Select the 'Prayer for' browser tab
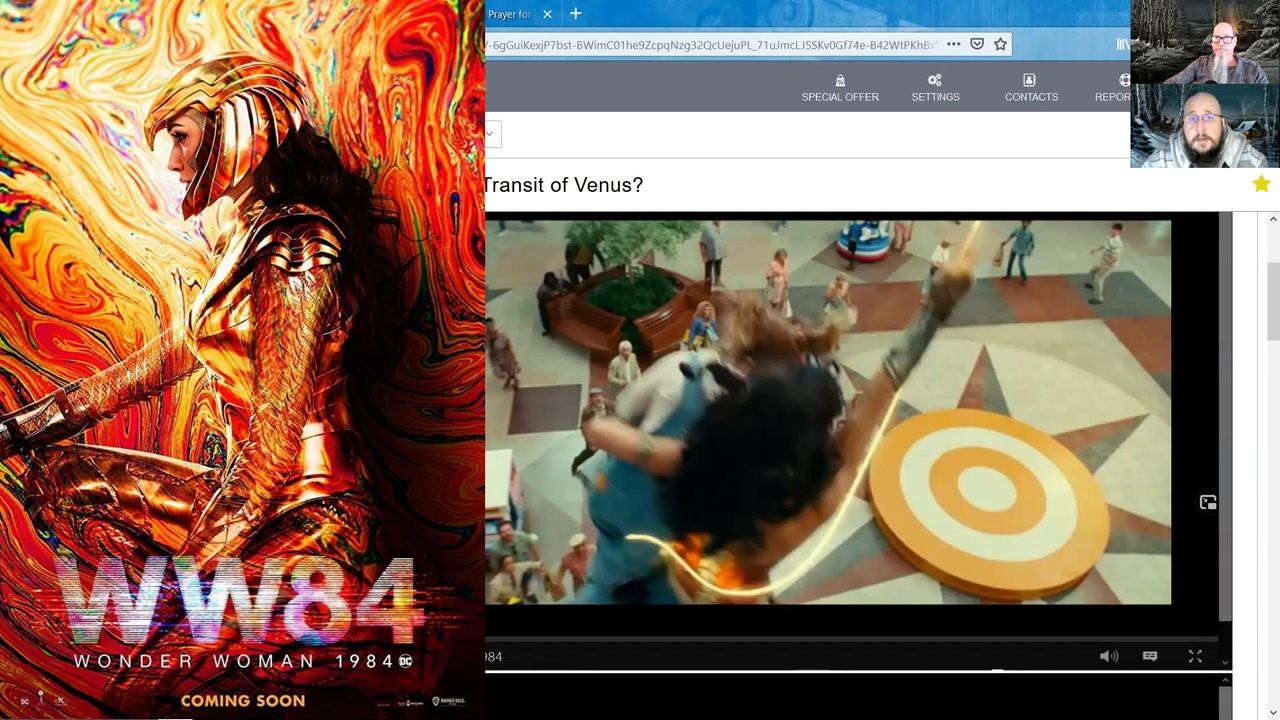This screenshot has height=720, width=1280. tap(510, 14)
